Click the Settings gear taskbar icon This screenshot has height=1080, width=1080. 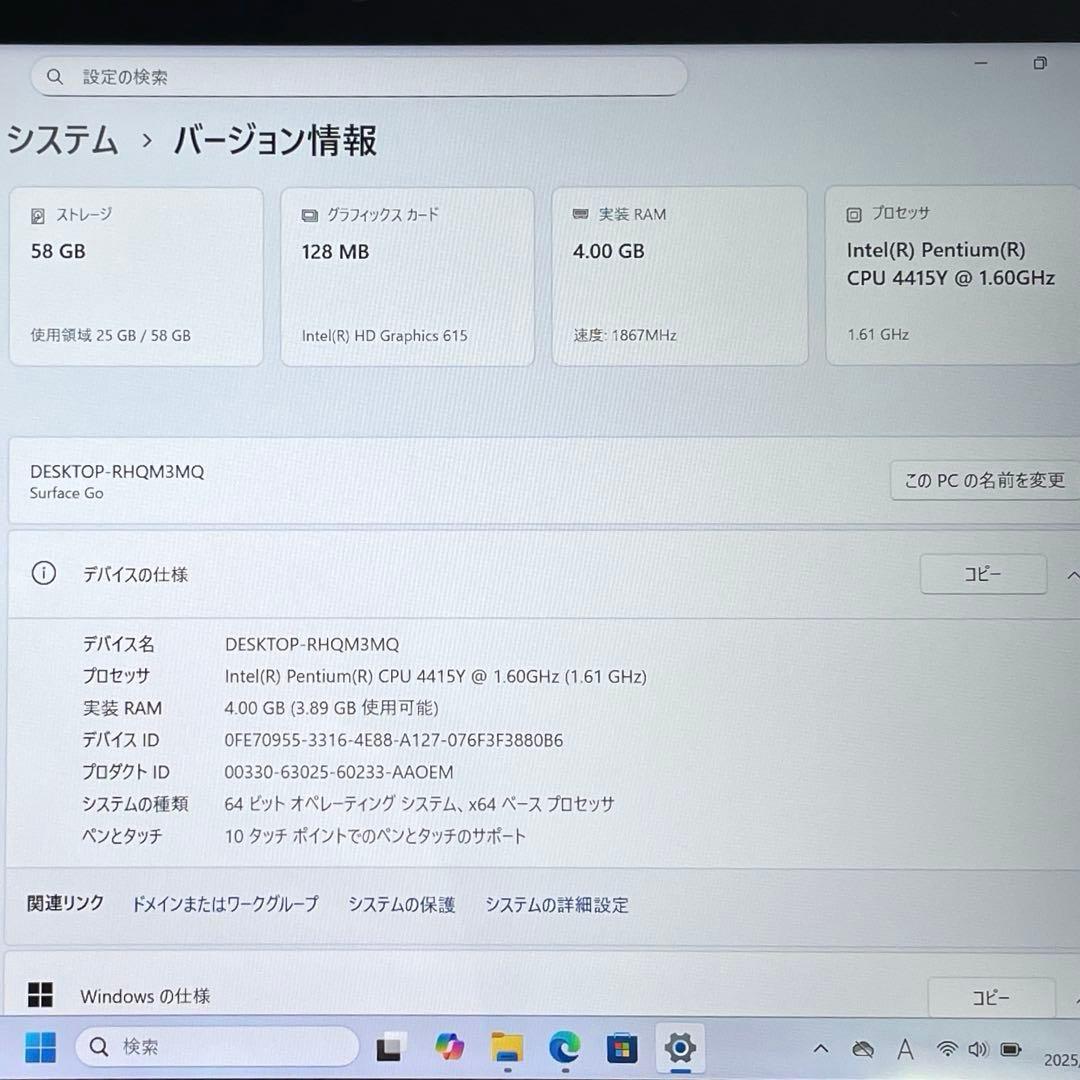(680, 1048)
